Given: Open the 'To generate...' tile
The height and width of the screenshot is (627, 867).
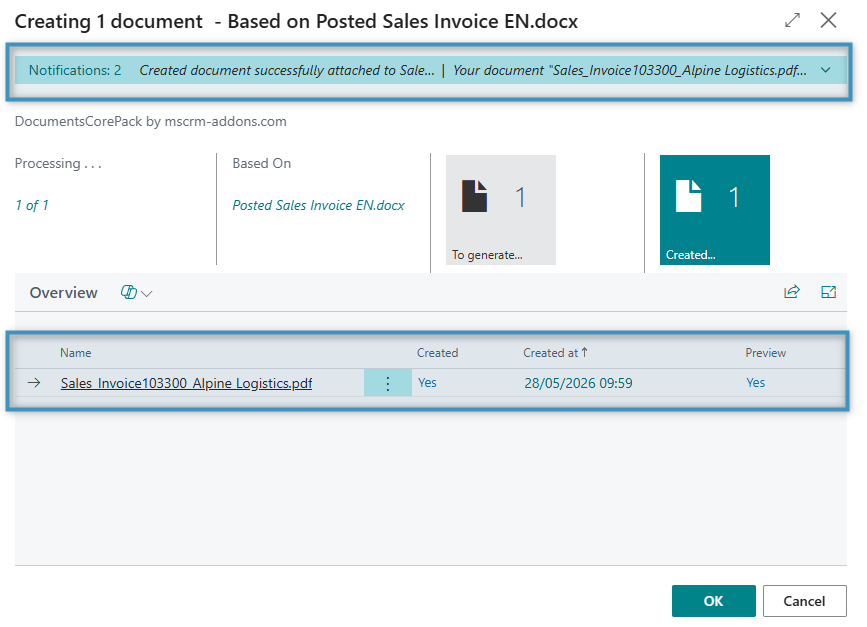Looking at the screenshot, I should pos(501,210).
